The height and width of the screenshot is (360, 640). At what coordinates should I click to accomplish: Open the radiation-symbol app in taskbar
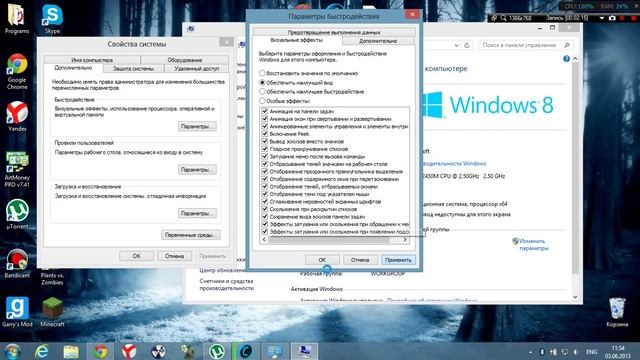(x=158, y=351)
